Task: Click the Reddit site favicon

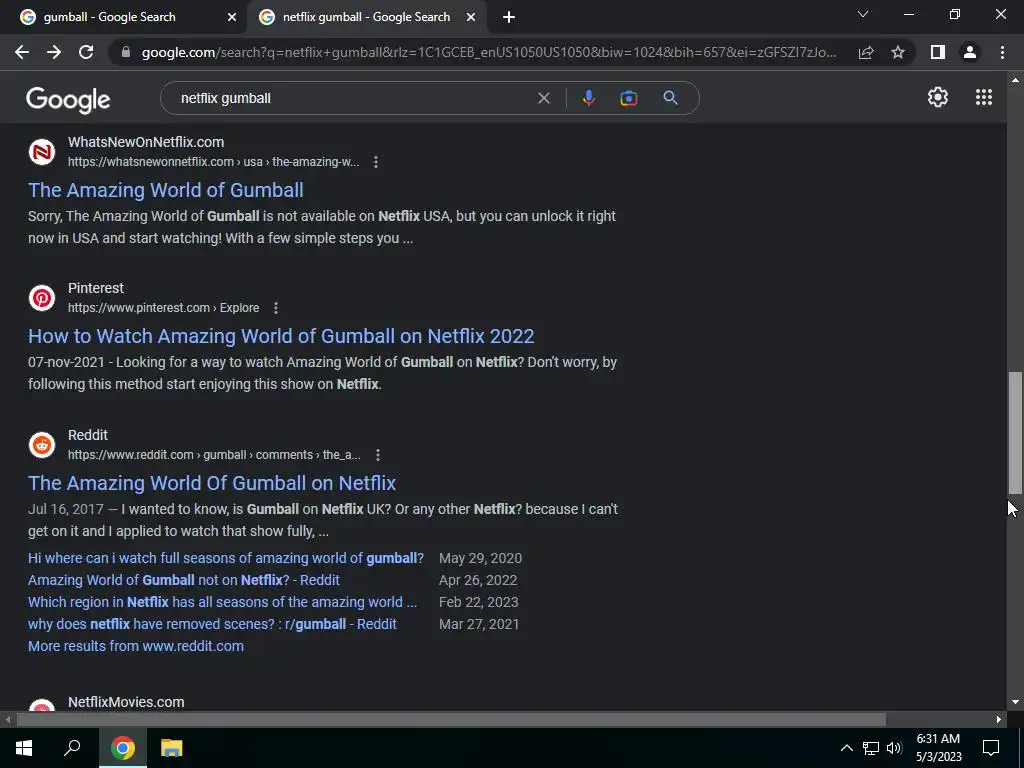Action: [42, 445]
